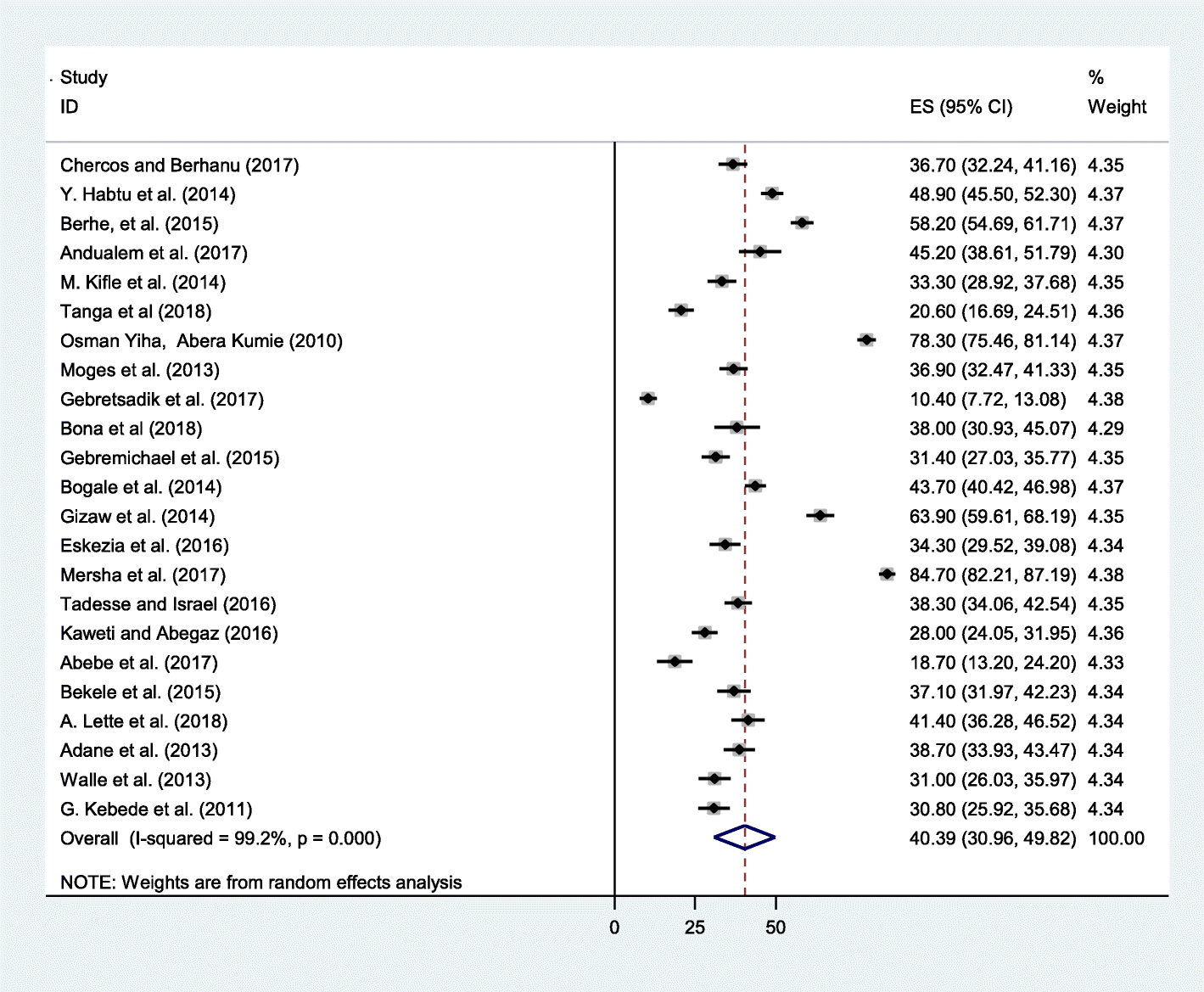Screen dimensions: 1204x992
Task: Click the study name "Chercos and Berhanu (2017)"
Action: click(x=179, y=165)
